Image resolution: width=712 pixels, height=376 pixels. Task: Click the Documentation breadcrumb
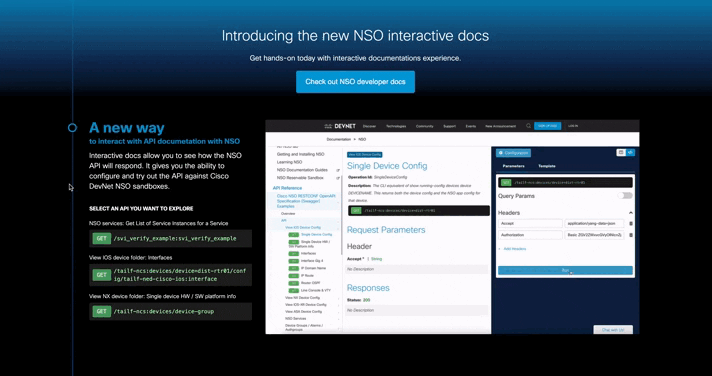pos(339,139)
